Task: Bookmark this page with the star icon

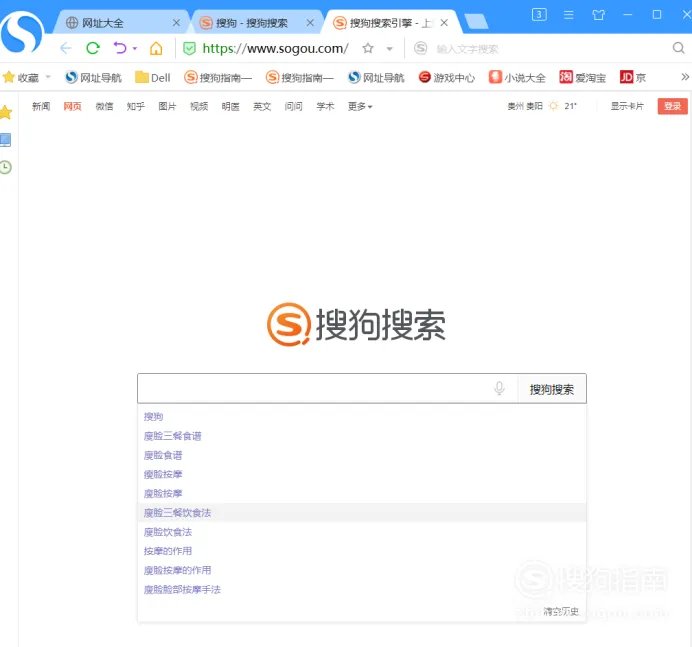Action: tap(368, 48)
